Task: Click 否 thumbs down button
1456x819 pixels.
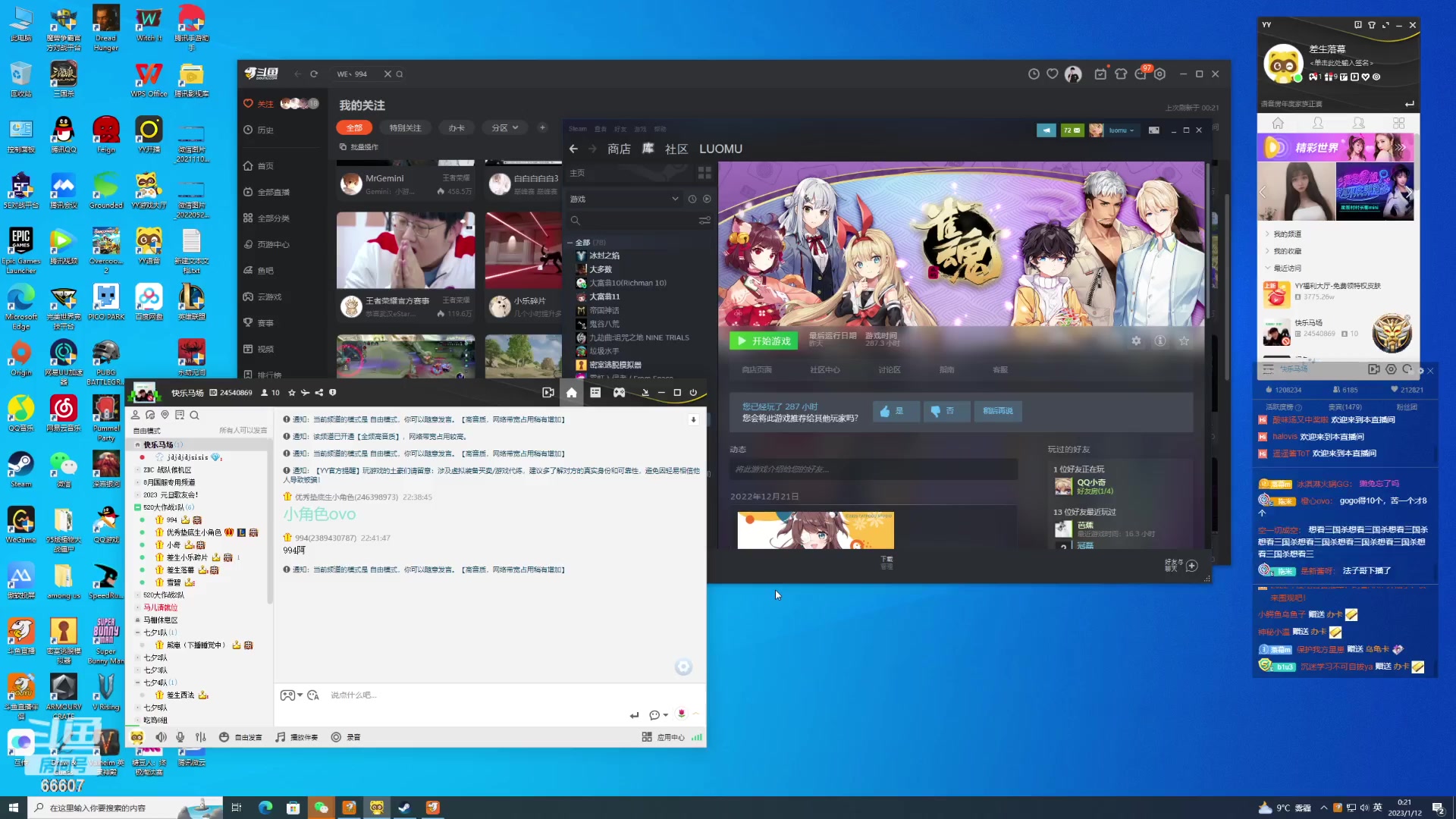Action: (x=946, y=411)
